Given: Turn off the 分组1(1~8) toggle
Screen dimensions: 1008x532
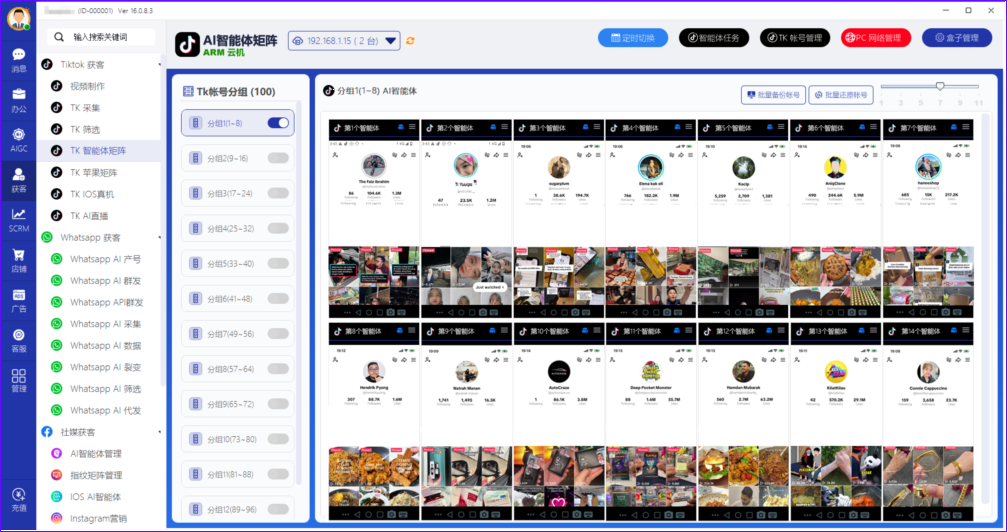Looking at the screenshot, I should pos(278,123).
